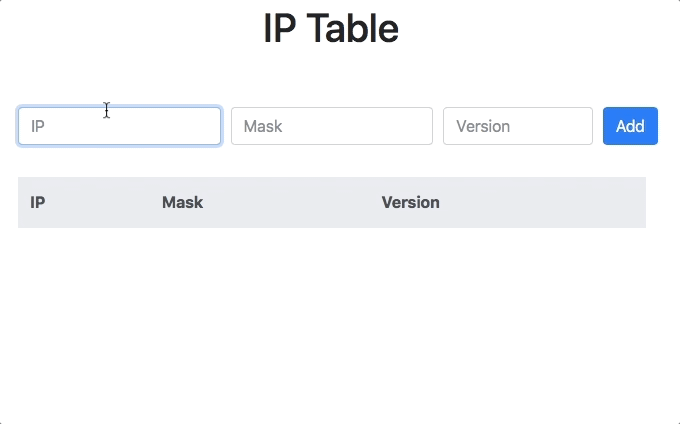This screenshot has height=424, width=680.
Task: Click the gray Version placeholder text
Action: (483, 127)
